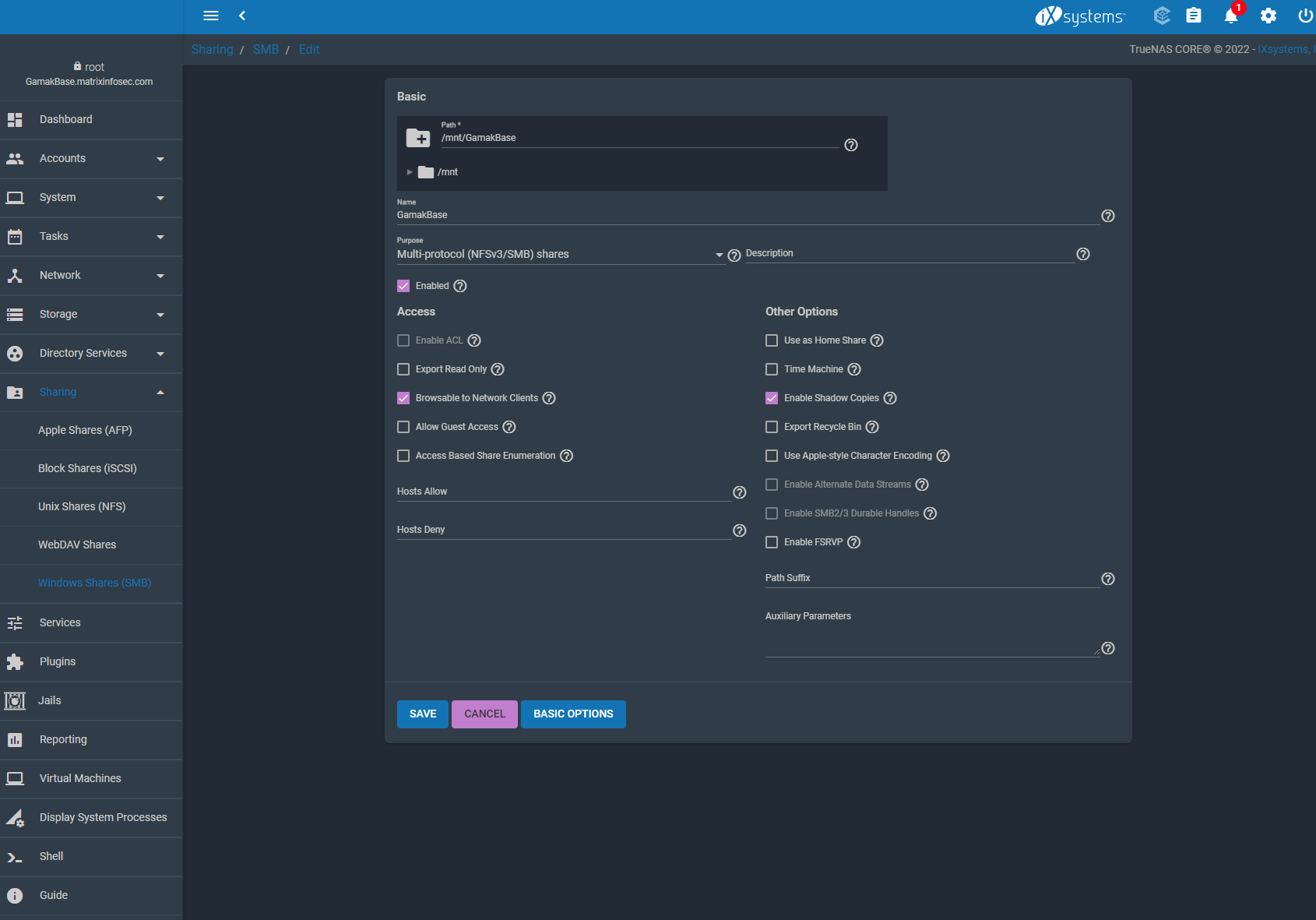Uncheck Browsable to Network Clients
The height and width of the screenshot is (920, 1316).
tap(403, 398)
